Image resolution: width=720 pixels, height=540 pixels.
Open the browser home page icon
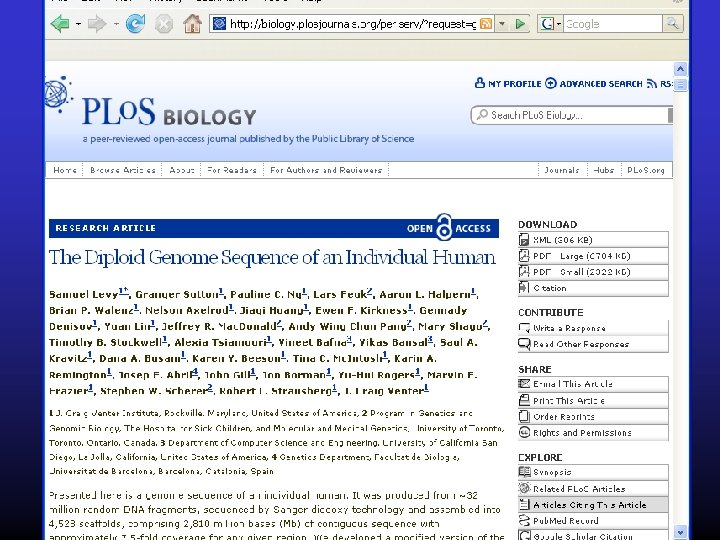tap(192, 23)
